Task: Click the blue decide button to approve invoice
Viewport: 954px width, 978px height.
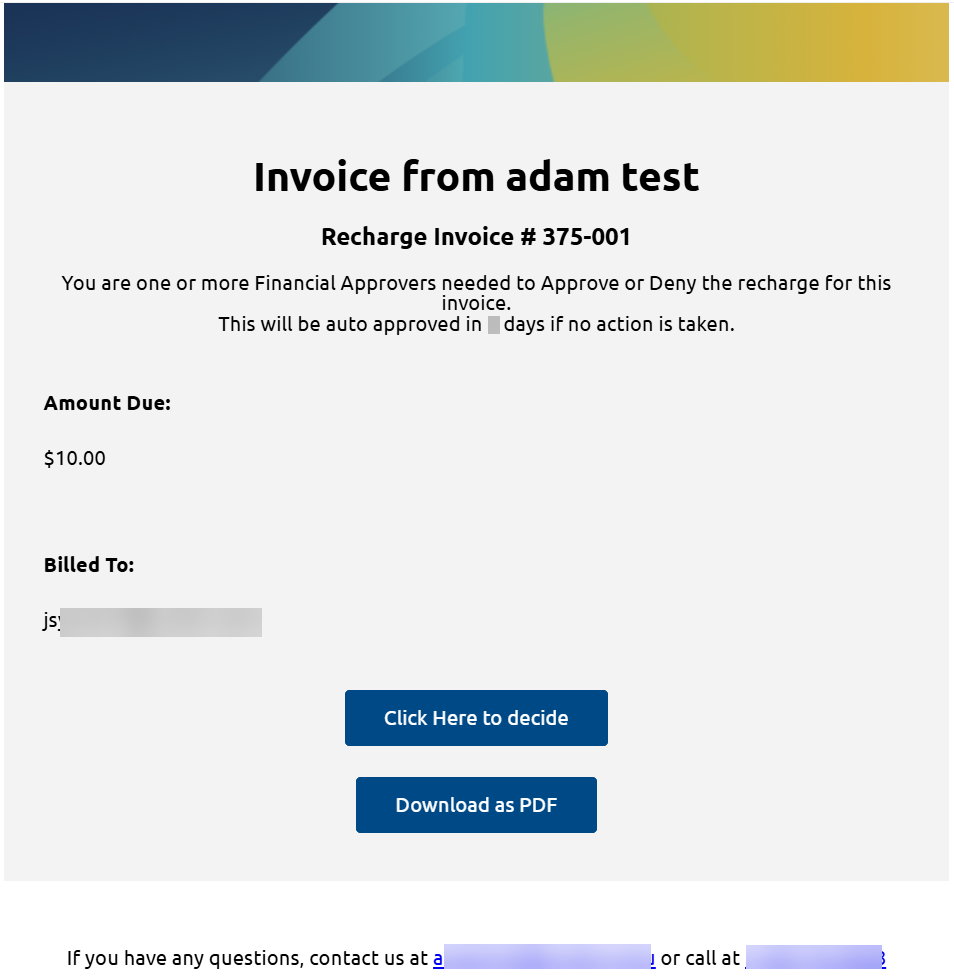Action: pos(476,717)
